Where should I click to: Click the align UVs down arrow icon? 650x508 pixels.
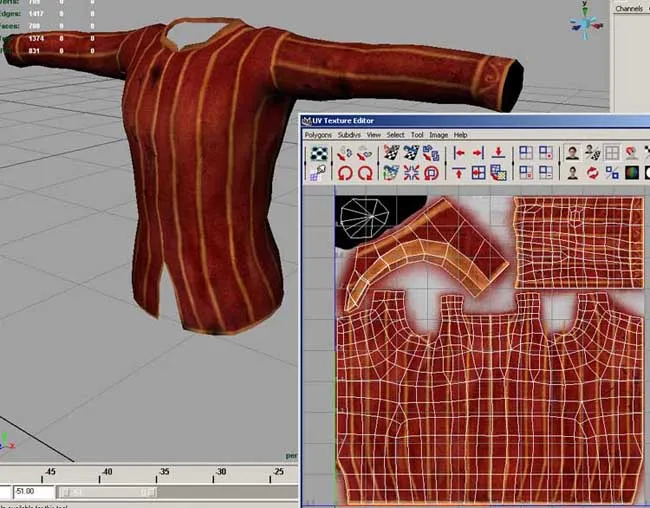(498, 154)
